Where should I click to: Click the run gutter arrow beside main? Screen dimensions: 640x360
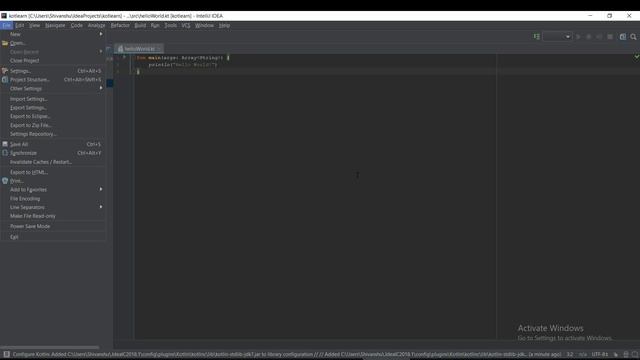click(x=124, y=57)
